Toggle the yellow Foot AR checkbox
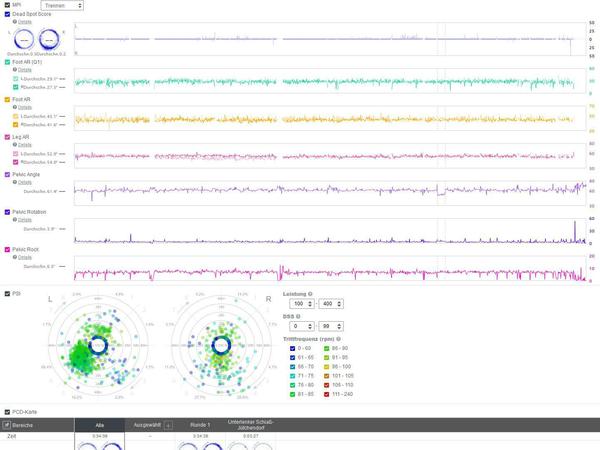 tap(7, 99)
